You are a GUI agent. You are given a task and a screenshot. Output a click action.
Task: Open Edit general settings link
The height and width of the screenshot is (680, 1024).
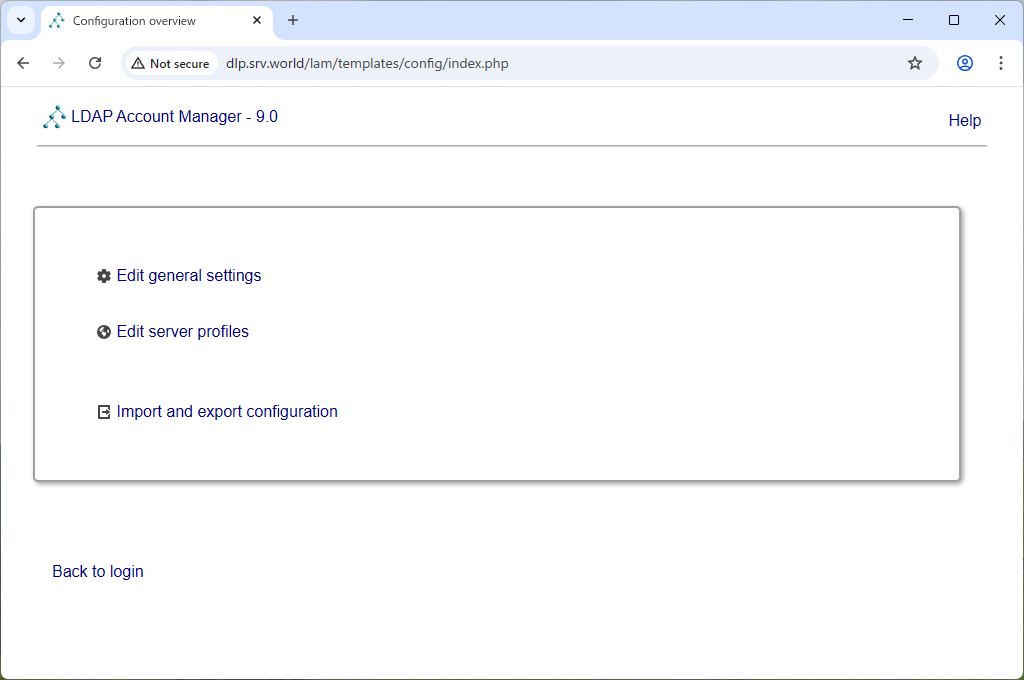click(189, 276)
